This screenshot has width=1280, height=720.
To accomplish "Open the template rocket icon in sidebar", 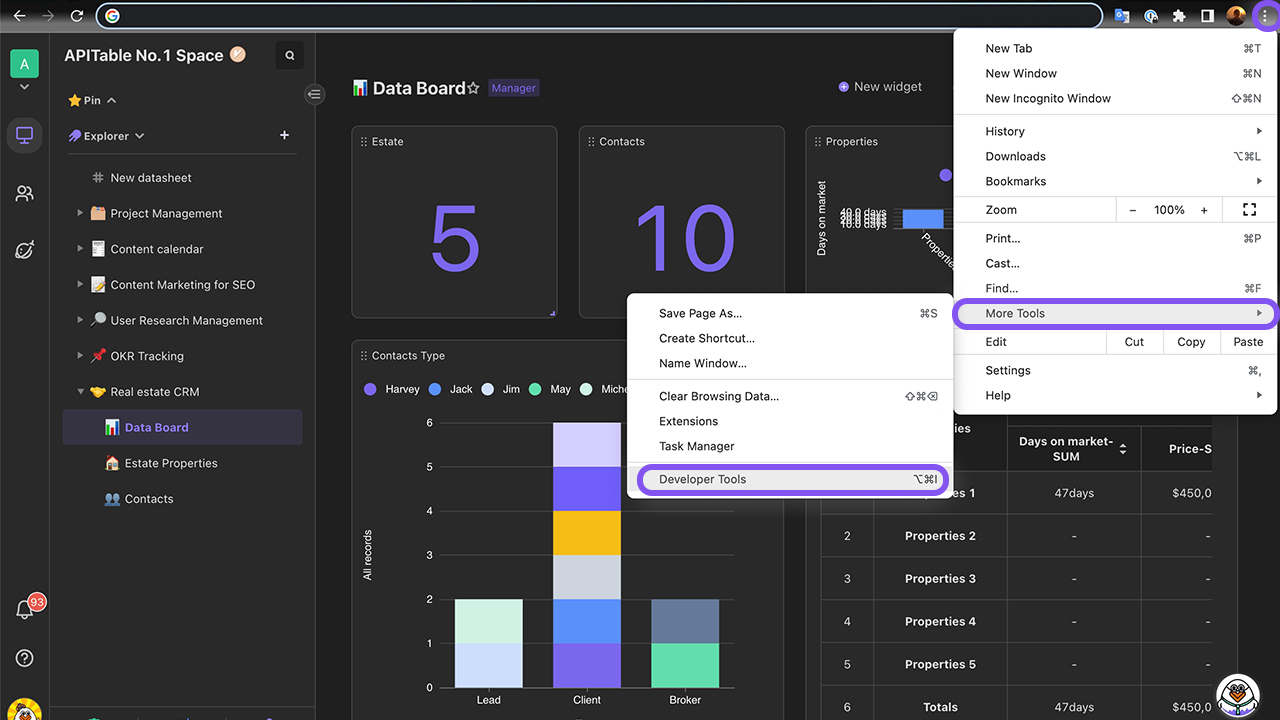I will 24,250.
